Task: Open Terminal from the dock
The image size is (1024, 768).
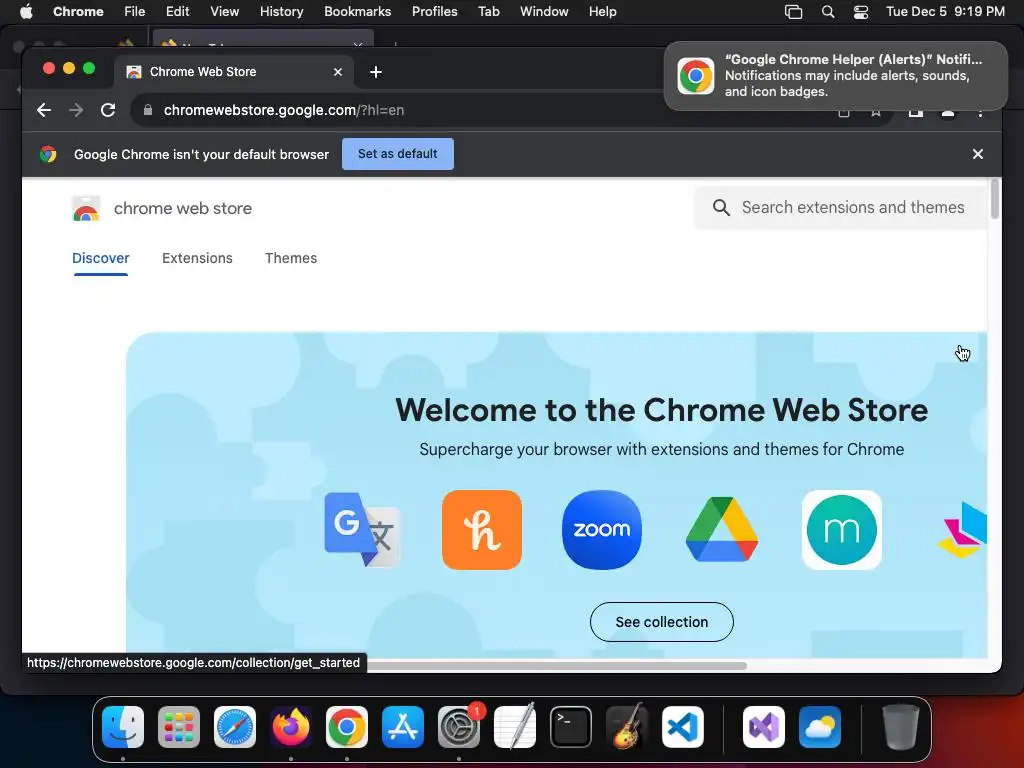Action: pyautogui.click(x=571, y=727)
